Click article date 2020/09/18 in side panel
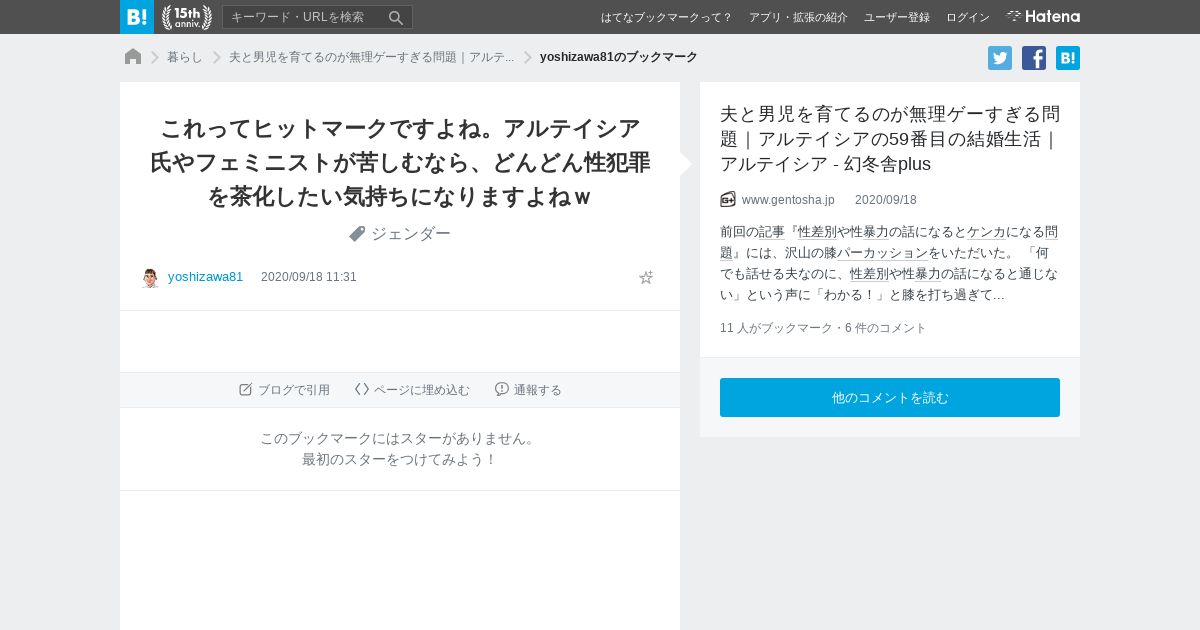 (x=886, y=200)
